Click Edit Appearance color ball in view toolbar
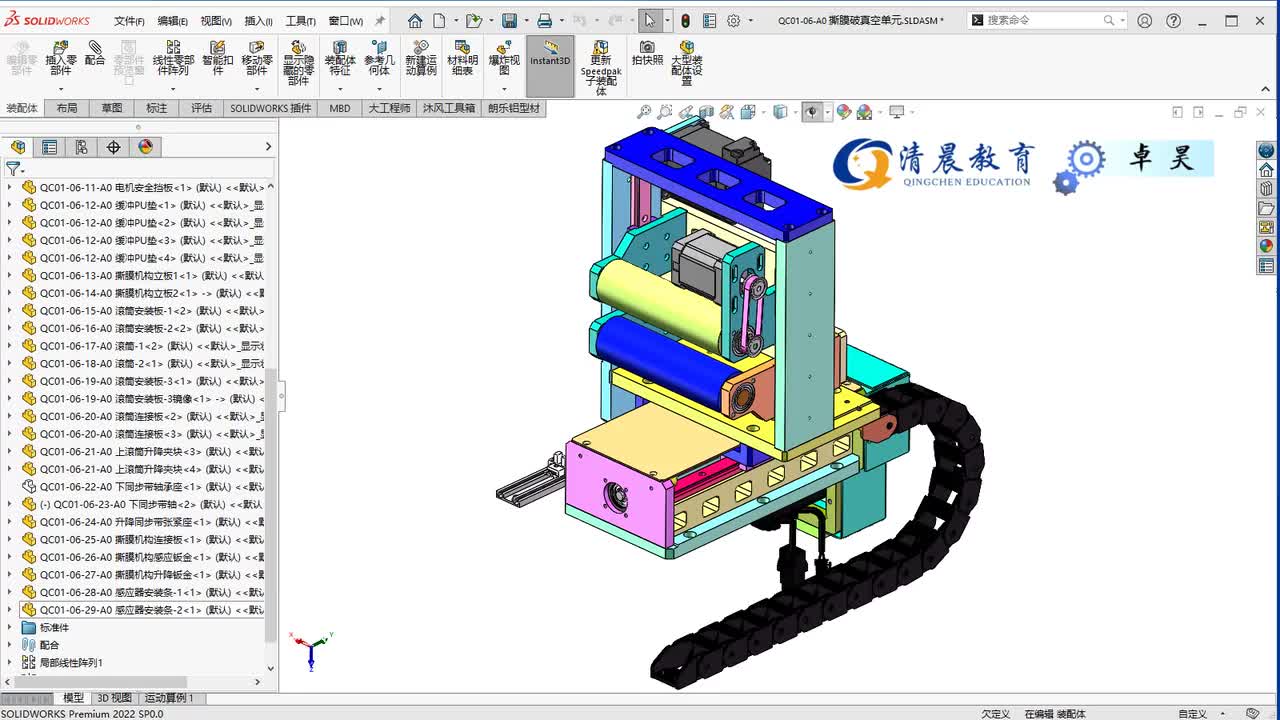 point(843,112)
